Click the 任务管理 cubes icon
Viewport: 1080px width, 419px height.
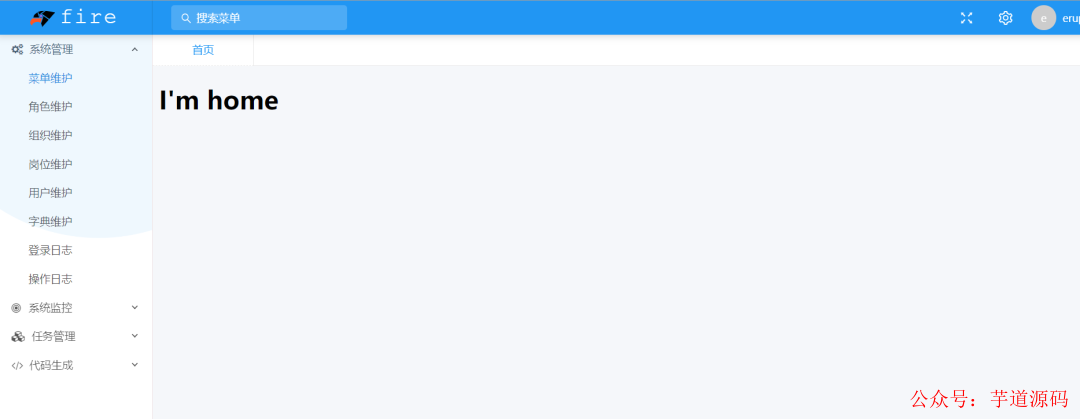[x=18, y=337]
